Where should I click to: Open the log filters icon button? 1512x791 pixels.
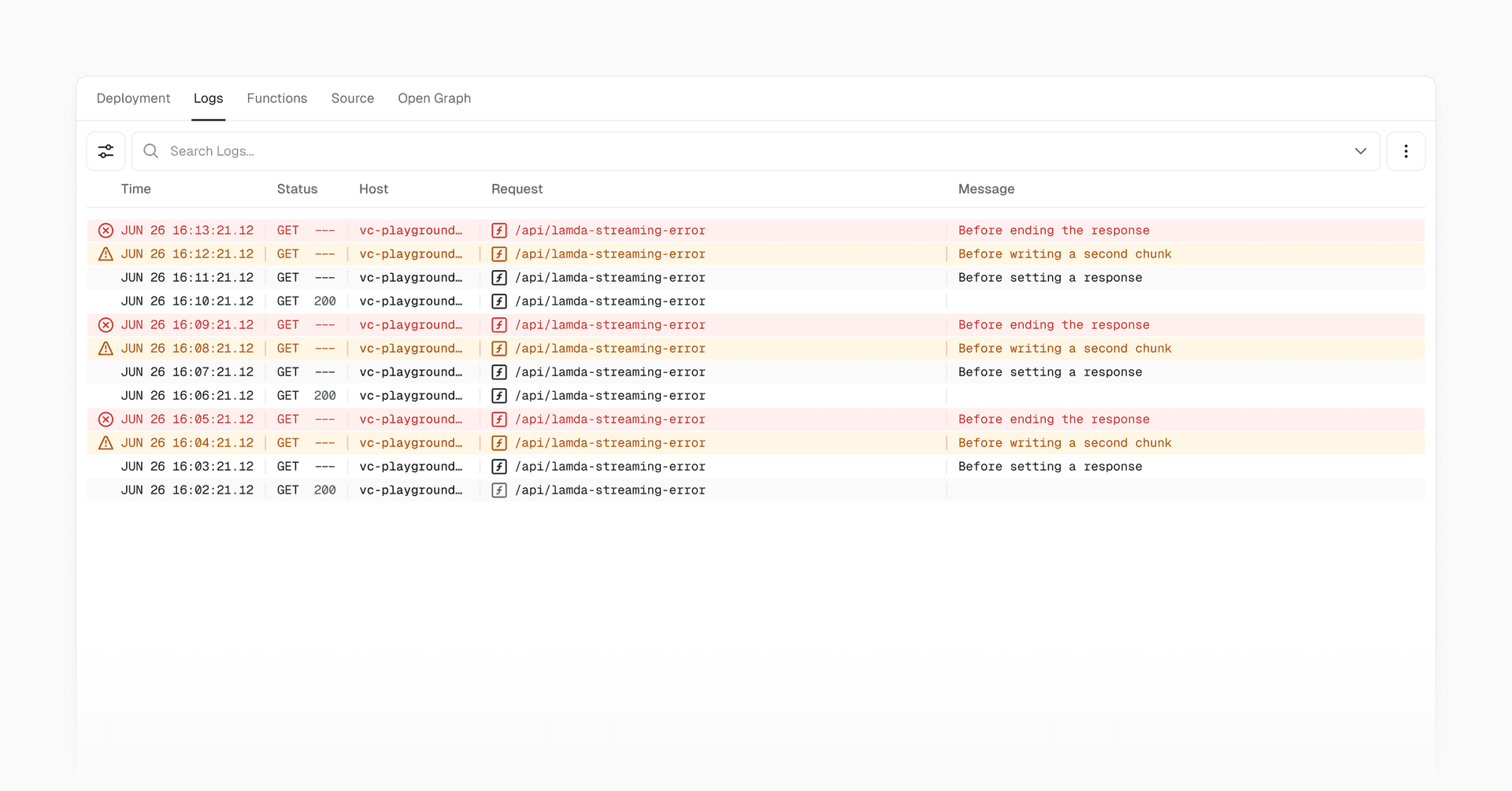pyautogui.click(x=106, y=151)
